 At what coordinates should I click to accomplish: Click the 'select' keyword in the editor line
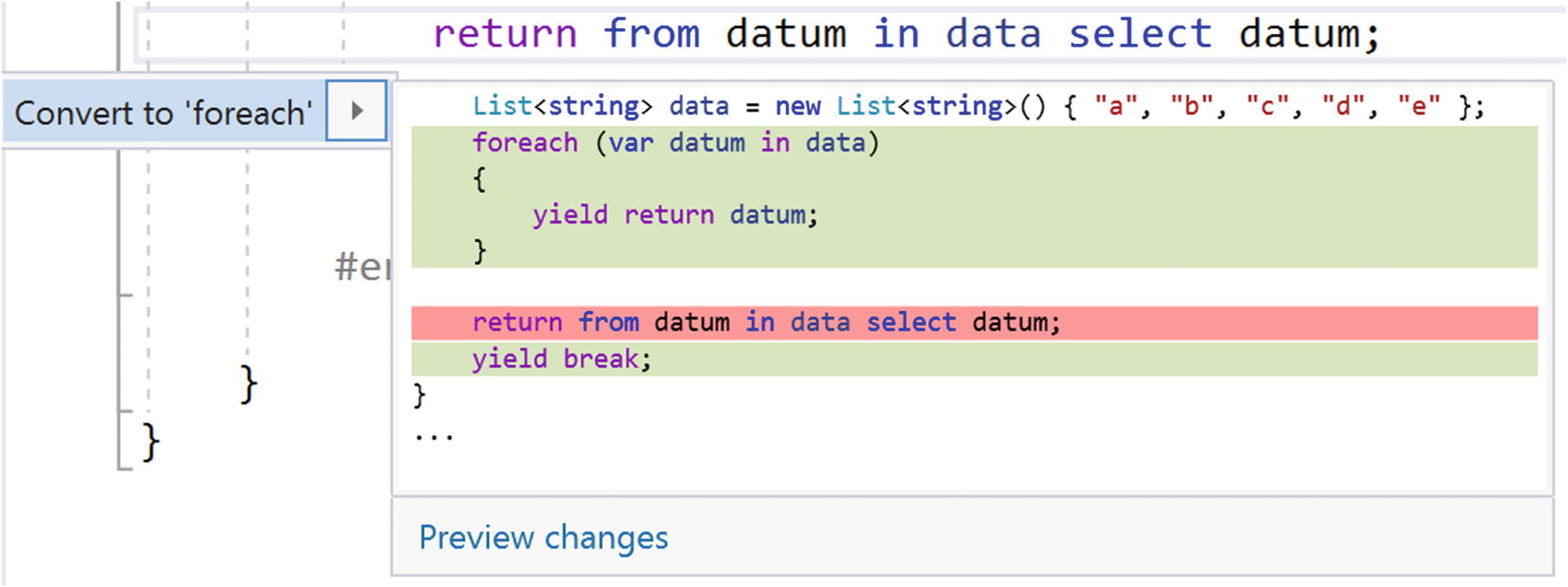tap(1139, 34)
